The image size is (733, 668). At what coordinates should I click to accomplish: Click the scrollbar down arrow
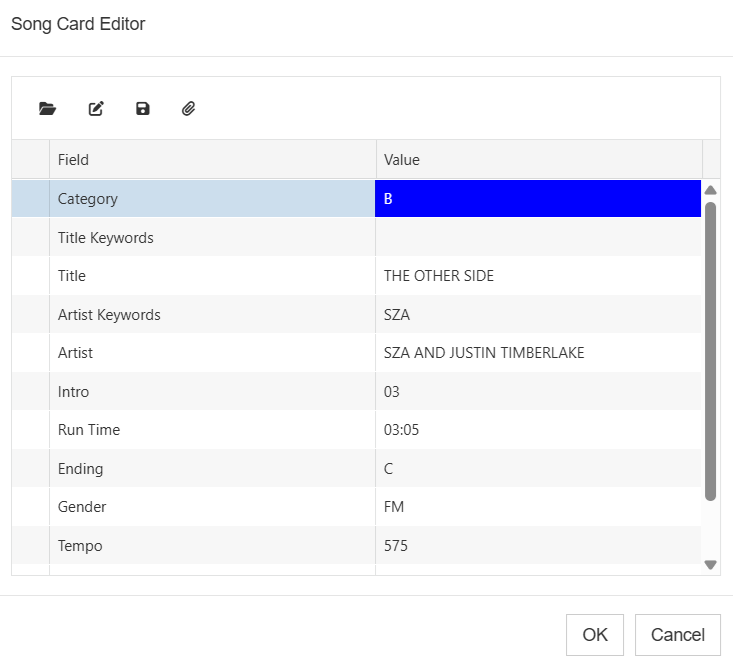point(711,565)
